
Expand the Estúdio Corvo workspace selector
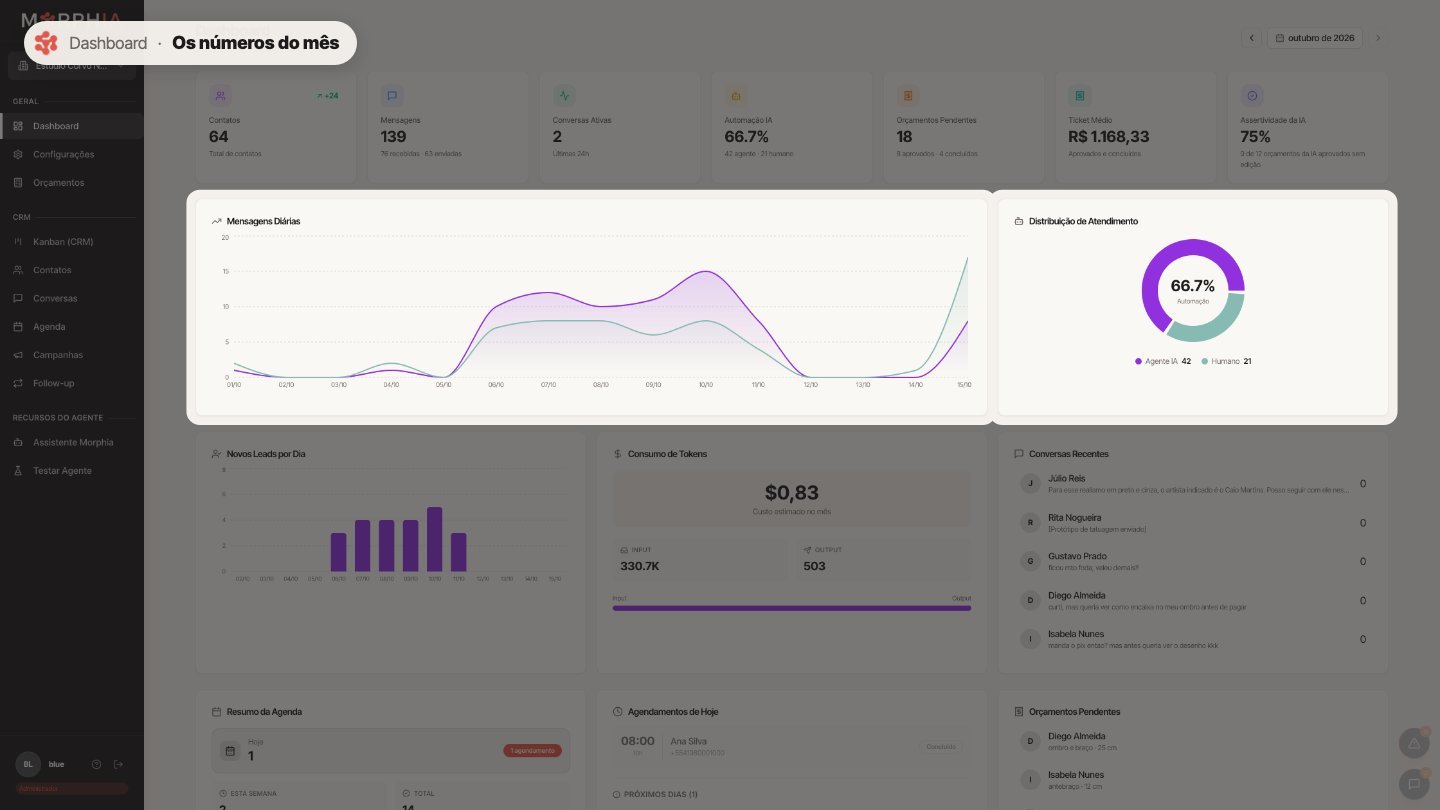(x=72, y=66)
